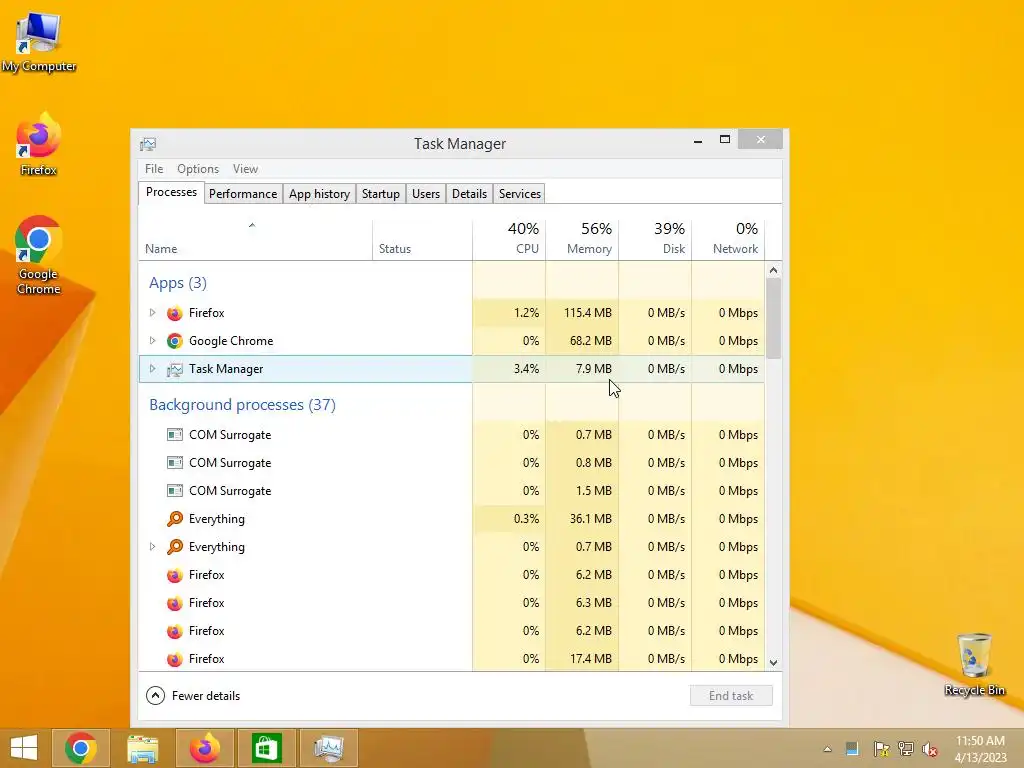
Task: Click the network tray icon
Action: coord(906,749)
